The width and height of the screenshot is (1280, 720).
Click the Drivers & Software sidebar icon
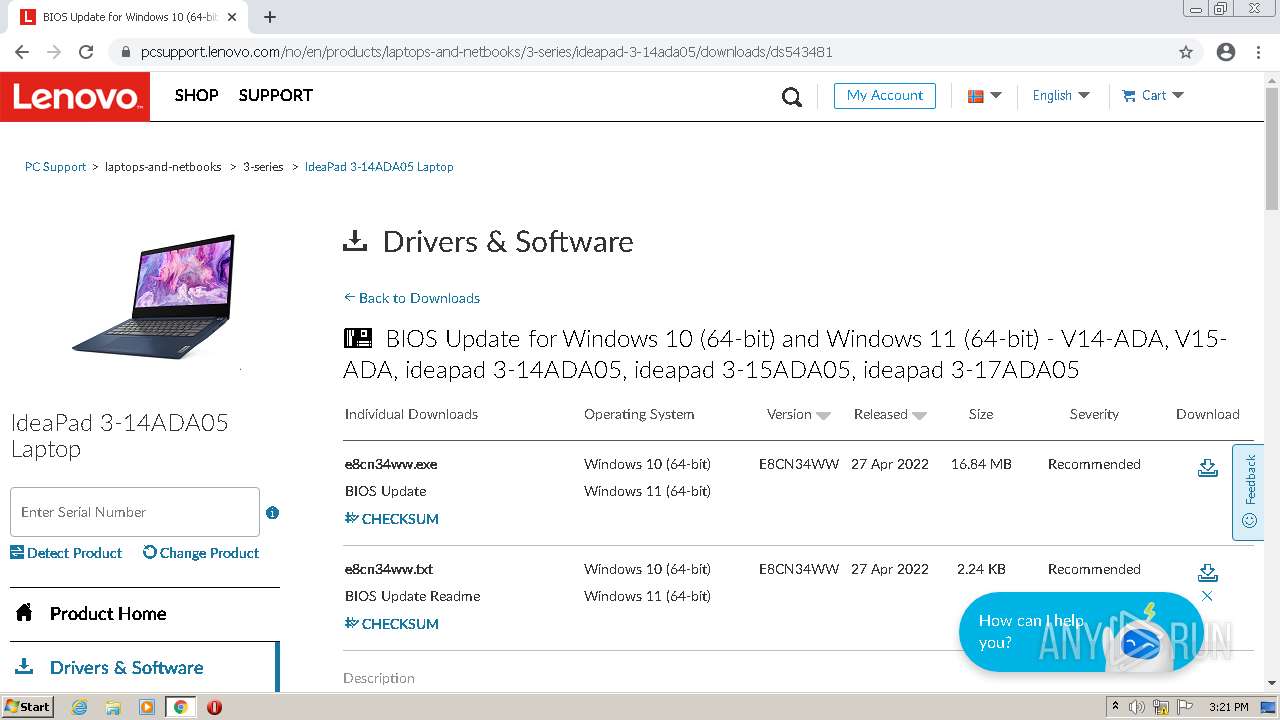tap(24, 666)
